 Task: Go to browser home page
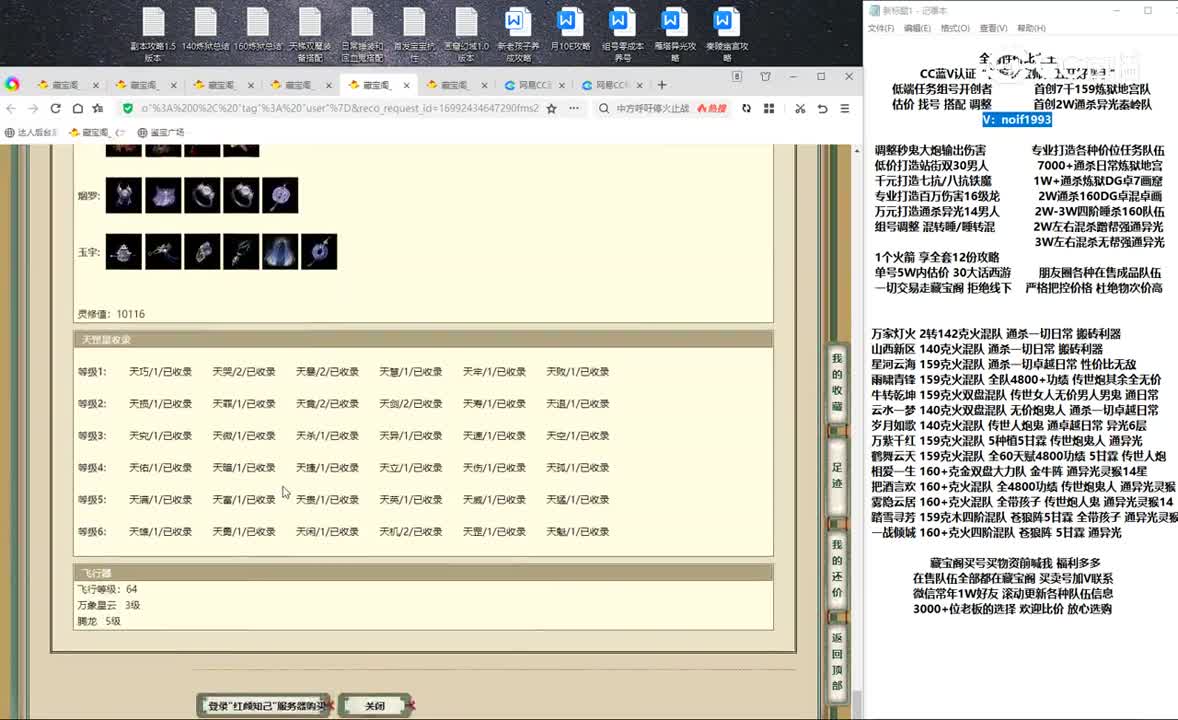77,108
